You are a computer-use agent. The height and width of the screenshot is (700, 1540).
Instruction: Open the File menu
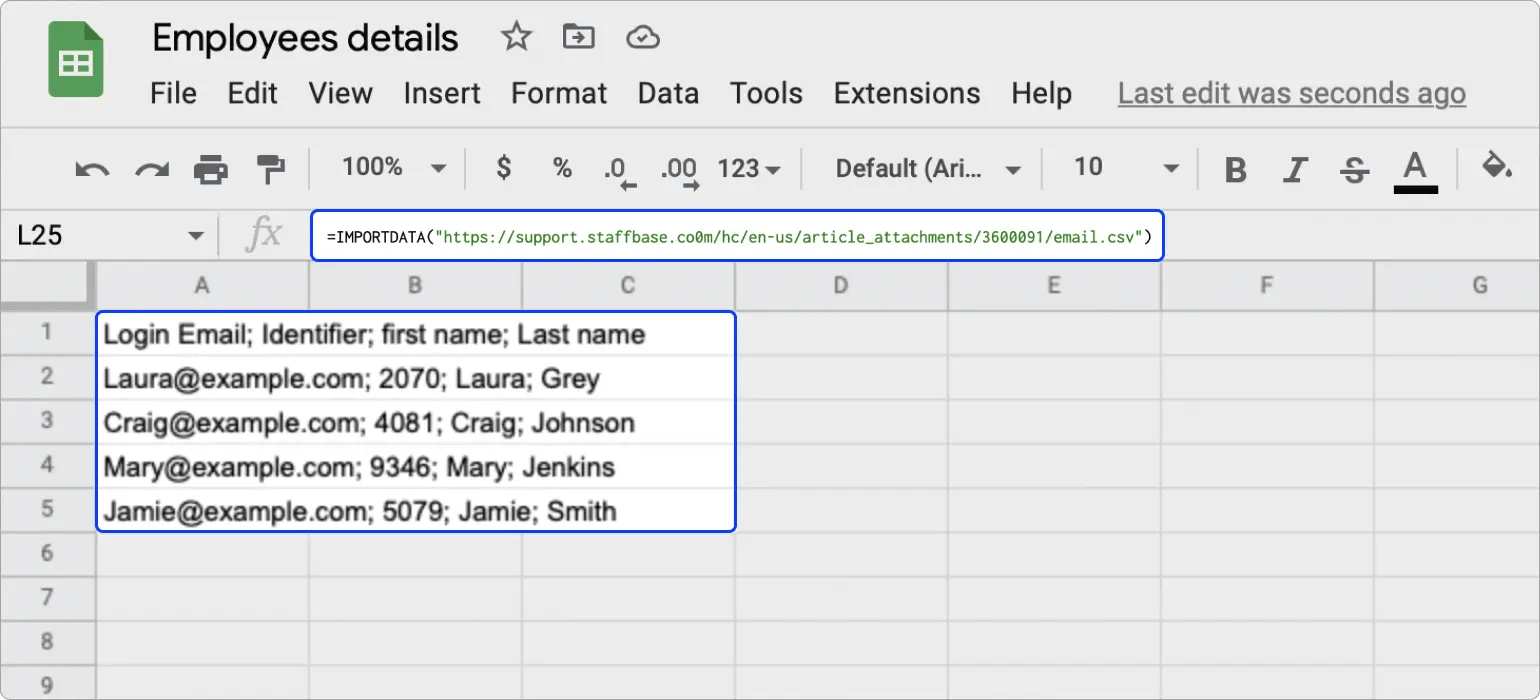[x=173, y=94]
